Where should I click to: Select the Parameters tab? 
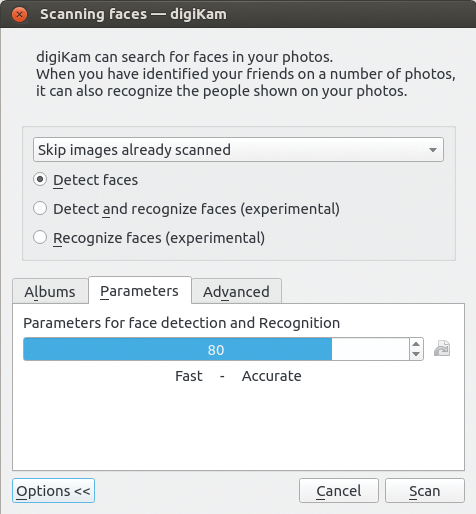[x=140, y=291]
